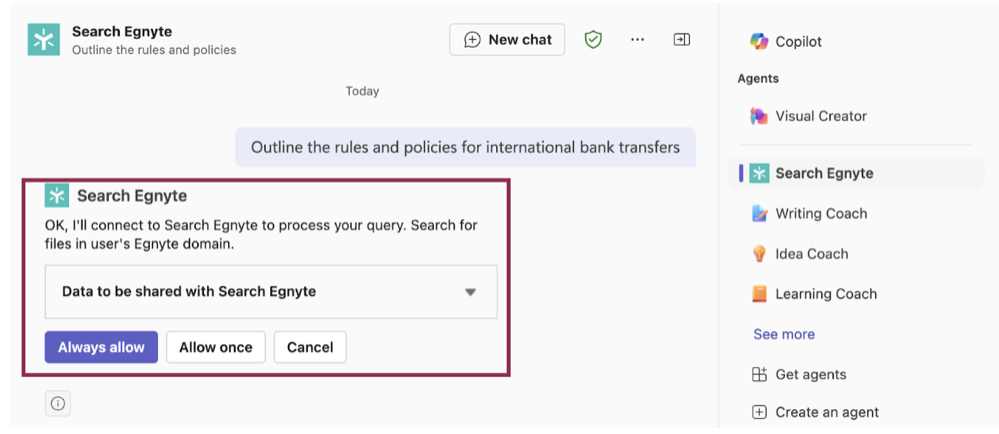Screen dimensions: 999x434
Task: Open the three-dot more options menu
Action: pos(637,40)
